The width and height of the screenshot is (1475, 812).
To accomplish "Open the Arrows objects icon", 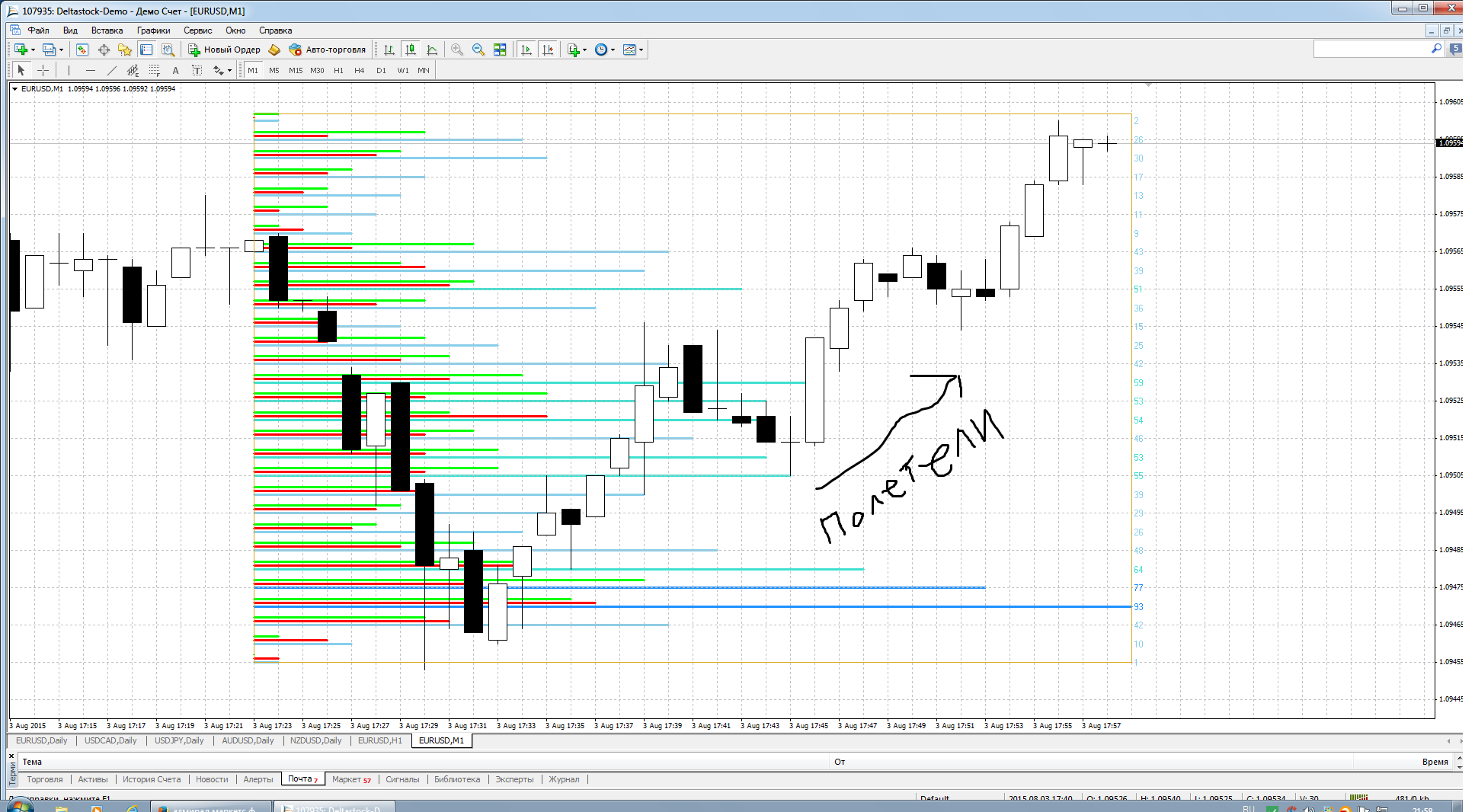I will 219,70.
